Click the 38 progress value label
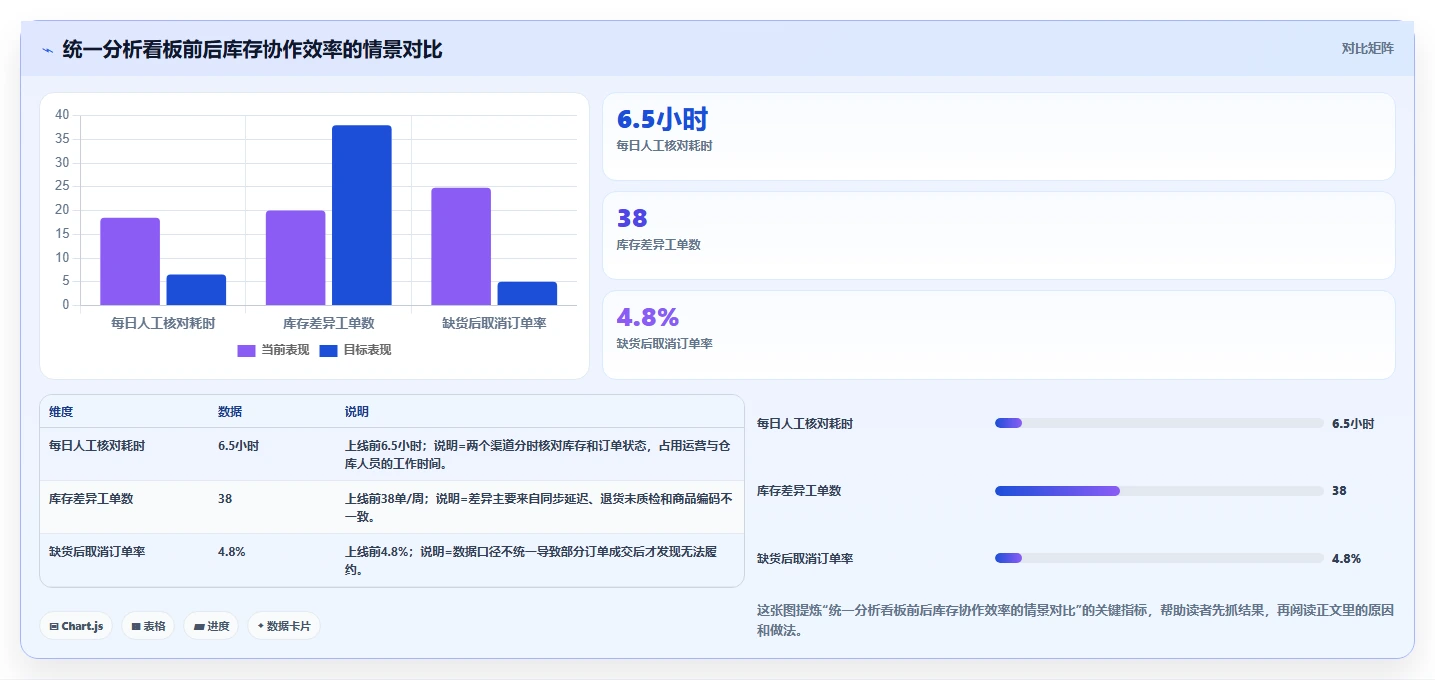The width and height of the screenshot is (1435, 680). 1339,491
